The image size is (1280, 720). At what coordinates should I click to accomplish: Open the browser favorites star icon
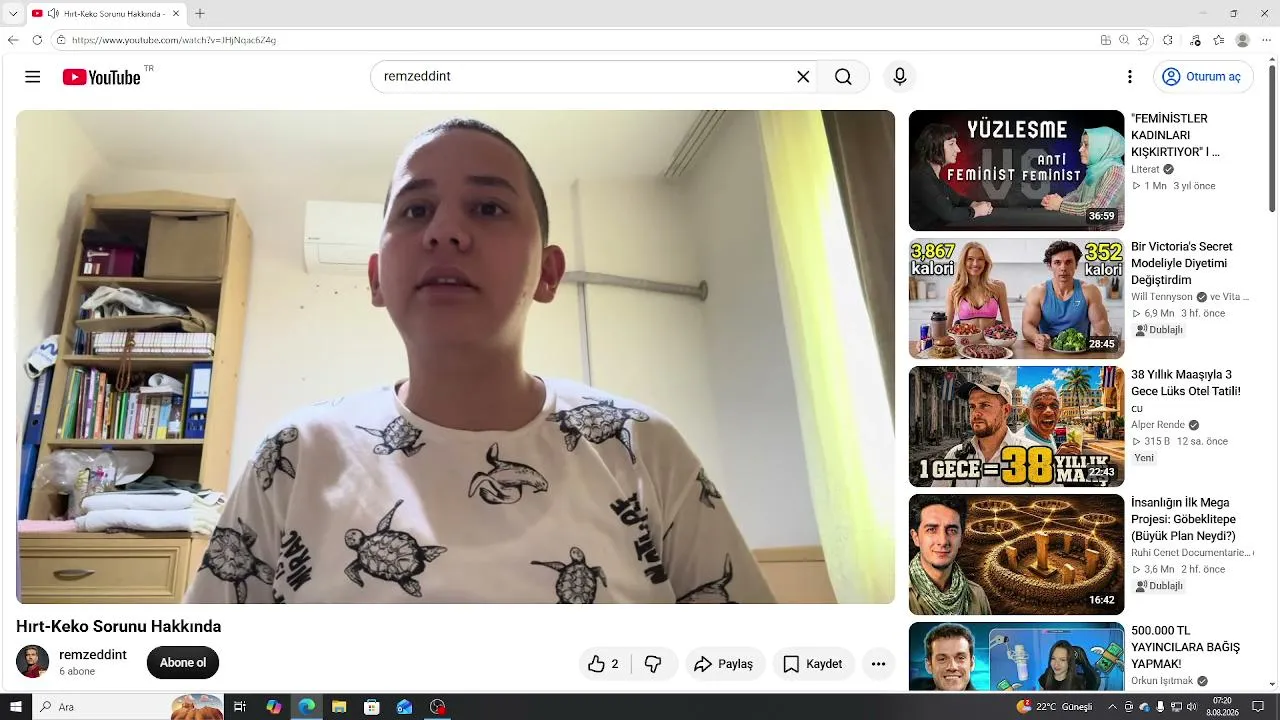(x=1219, y=40)
